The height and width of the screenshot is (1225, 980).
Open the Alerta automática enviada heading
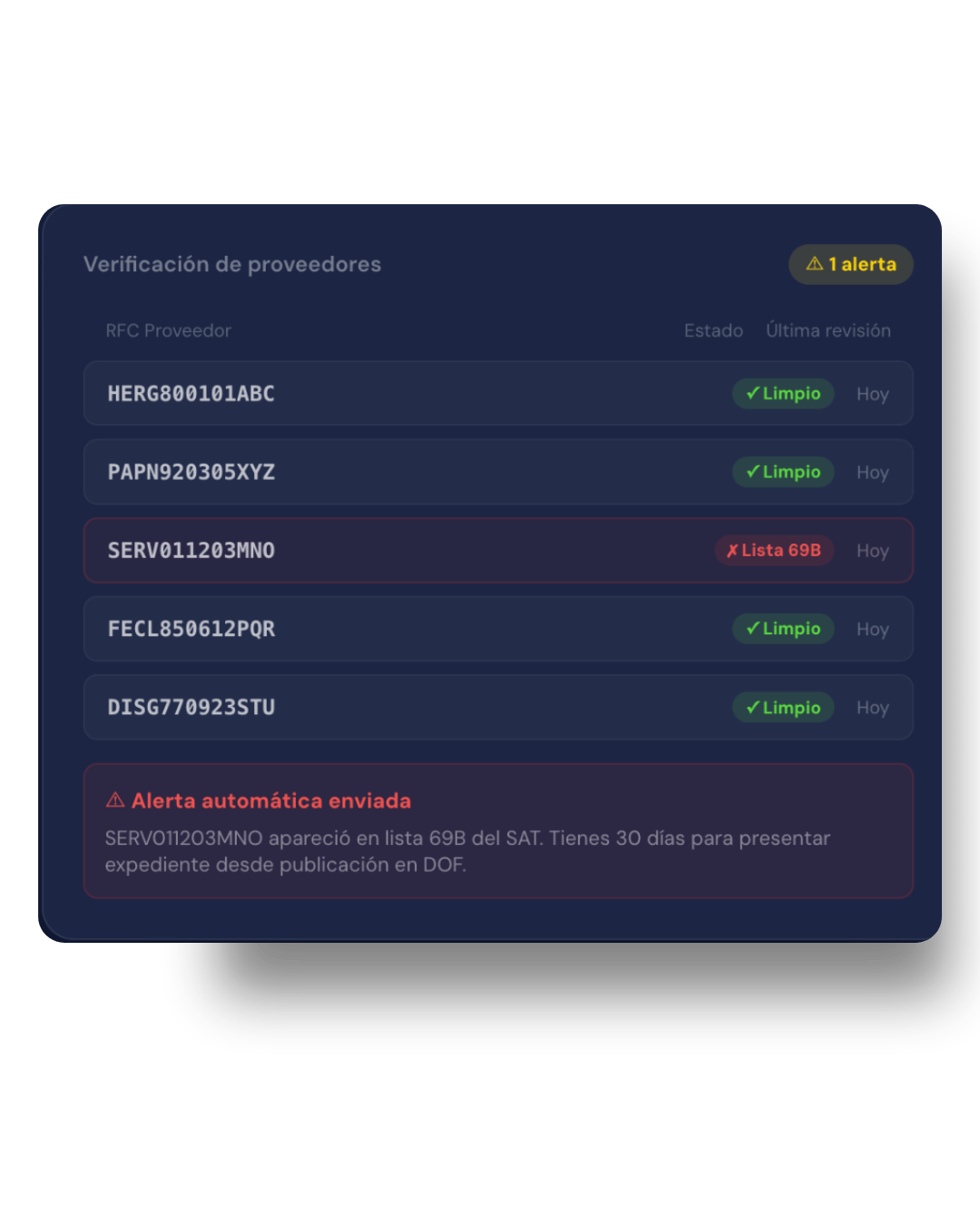[x=271, y=800]
